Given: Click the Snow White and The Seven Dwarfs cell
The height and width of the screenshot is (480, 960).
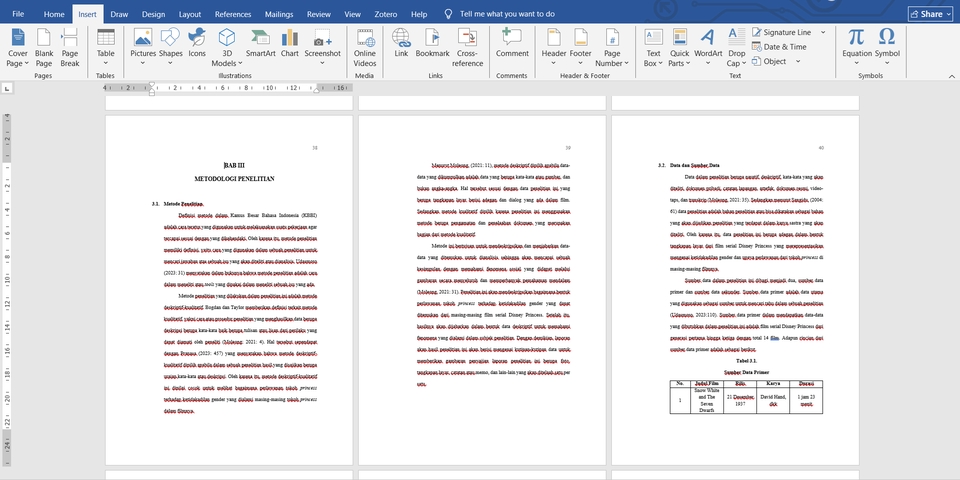Looking at the screenshot, I should tap(707, 400).
